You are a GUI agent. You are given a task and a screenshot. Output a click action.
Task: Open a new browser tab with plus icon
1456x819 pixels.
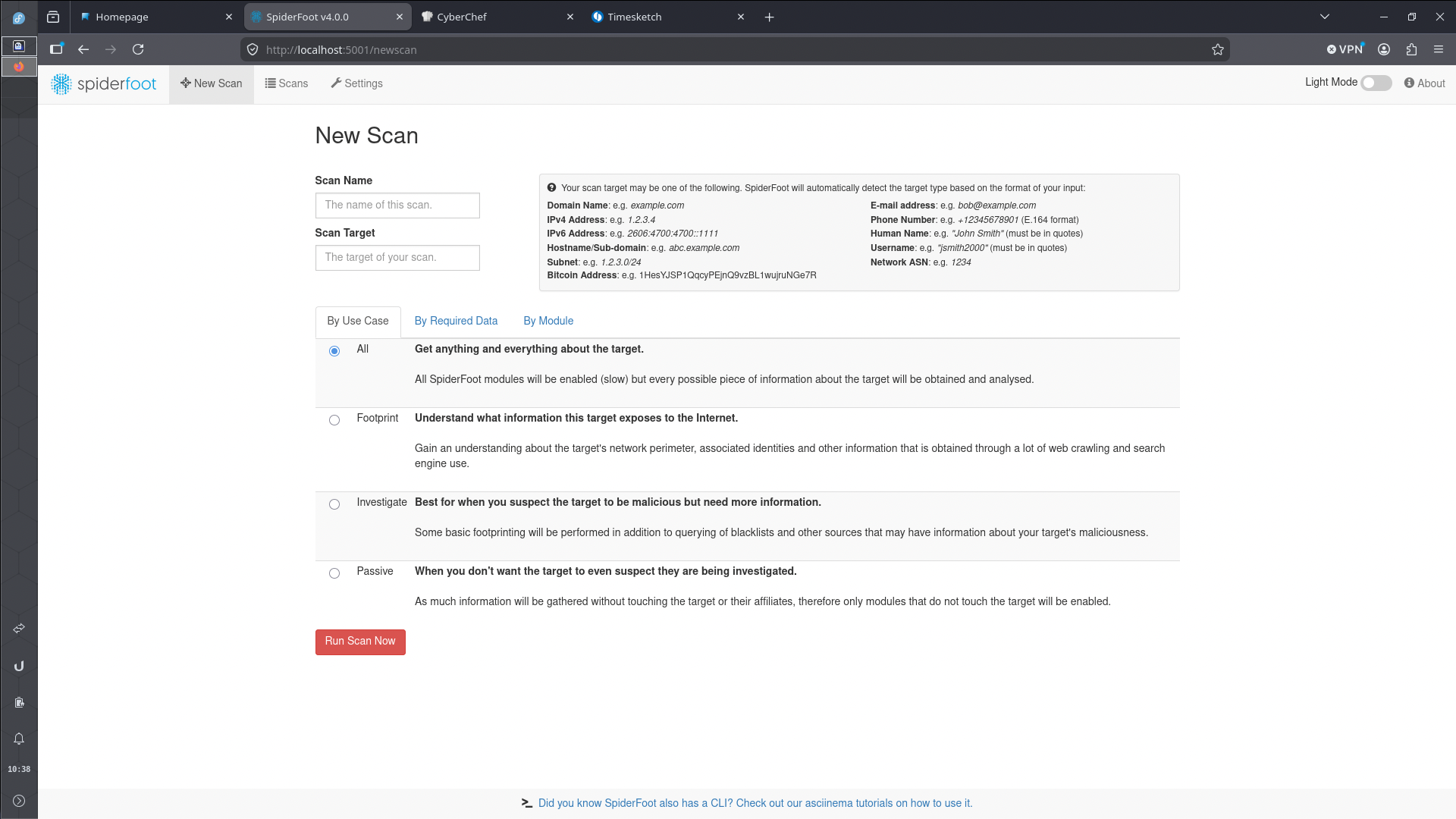[x=770, y=17]
